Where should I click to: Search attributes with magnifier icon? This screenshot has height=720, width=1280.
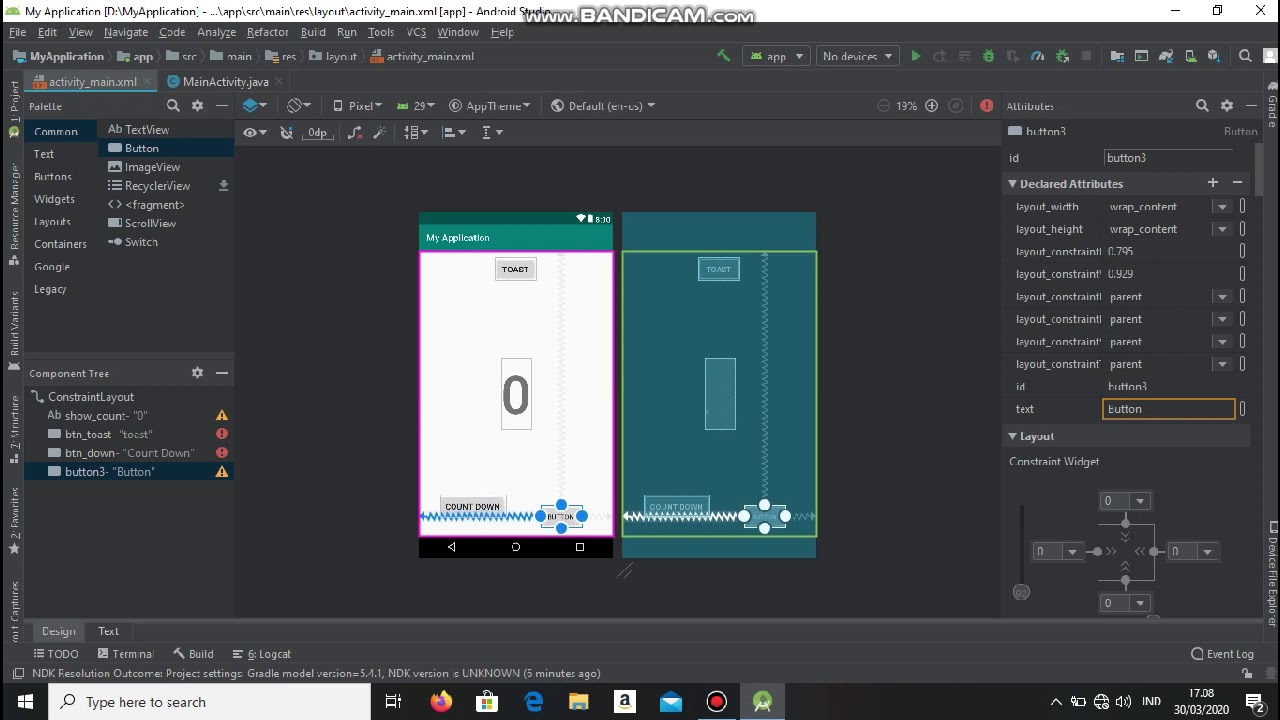click(1202, 106)
